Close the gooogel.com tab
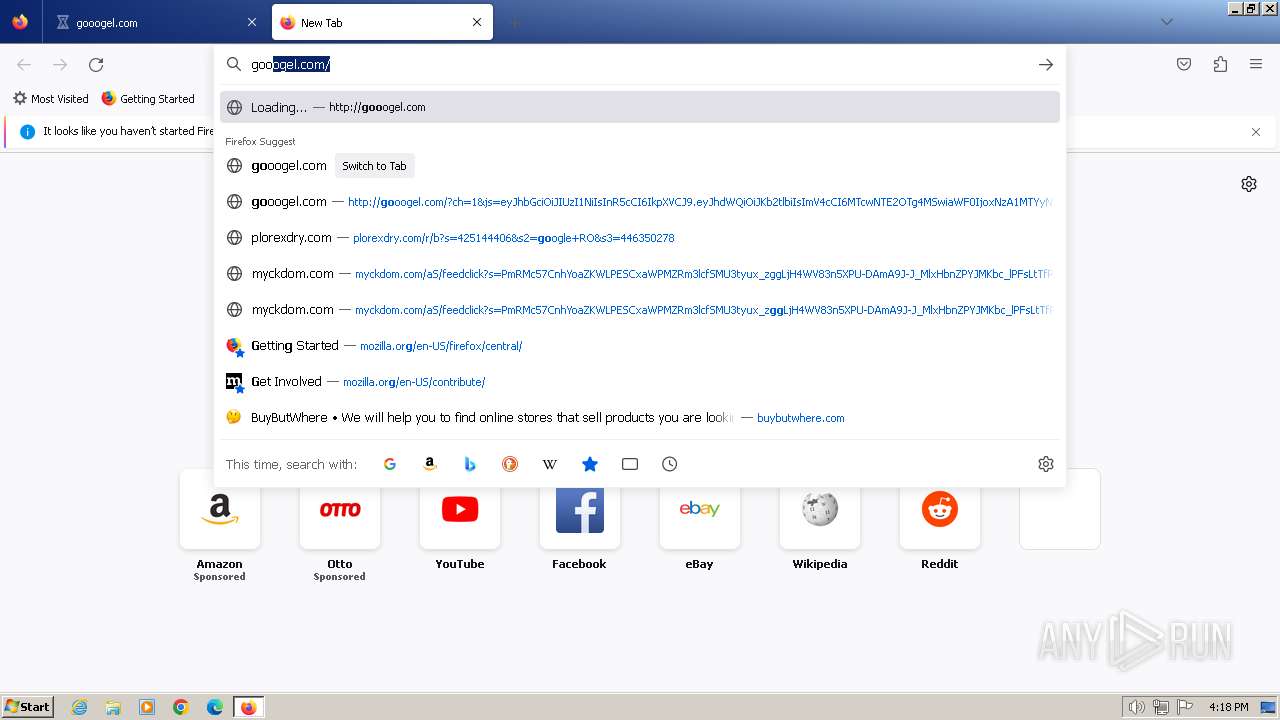The height and width of the screenshot is (720, 1280). (252, 22)
